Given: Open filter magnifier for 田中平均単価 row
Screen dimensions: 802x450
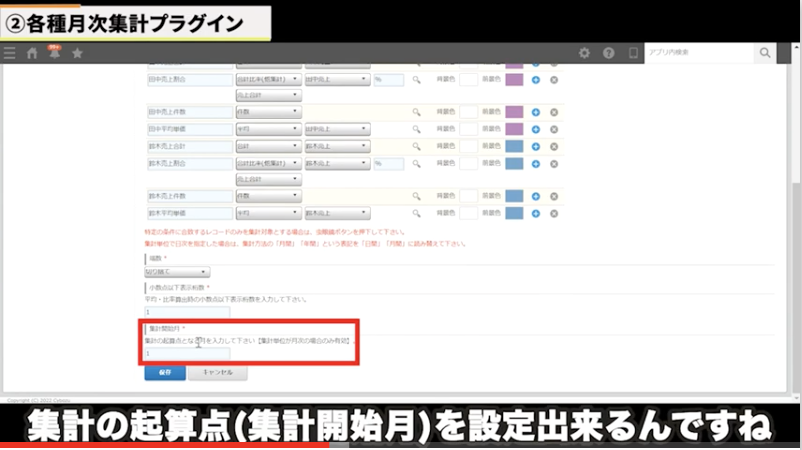Looking at the screenshot, I should (x=417, y=129).
